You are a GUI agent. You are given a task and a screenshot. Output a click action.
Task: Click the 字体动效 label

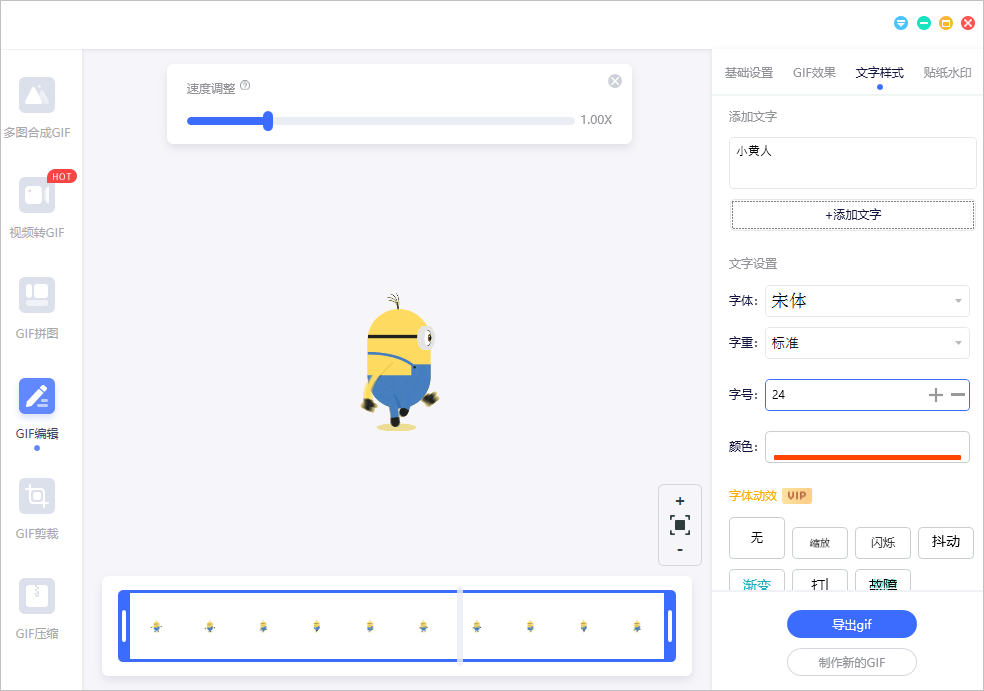pyautogui.click(x=752, y=496)
